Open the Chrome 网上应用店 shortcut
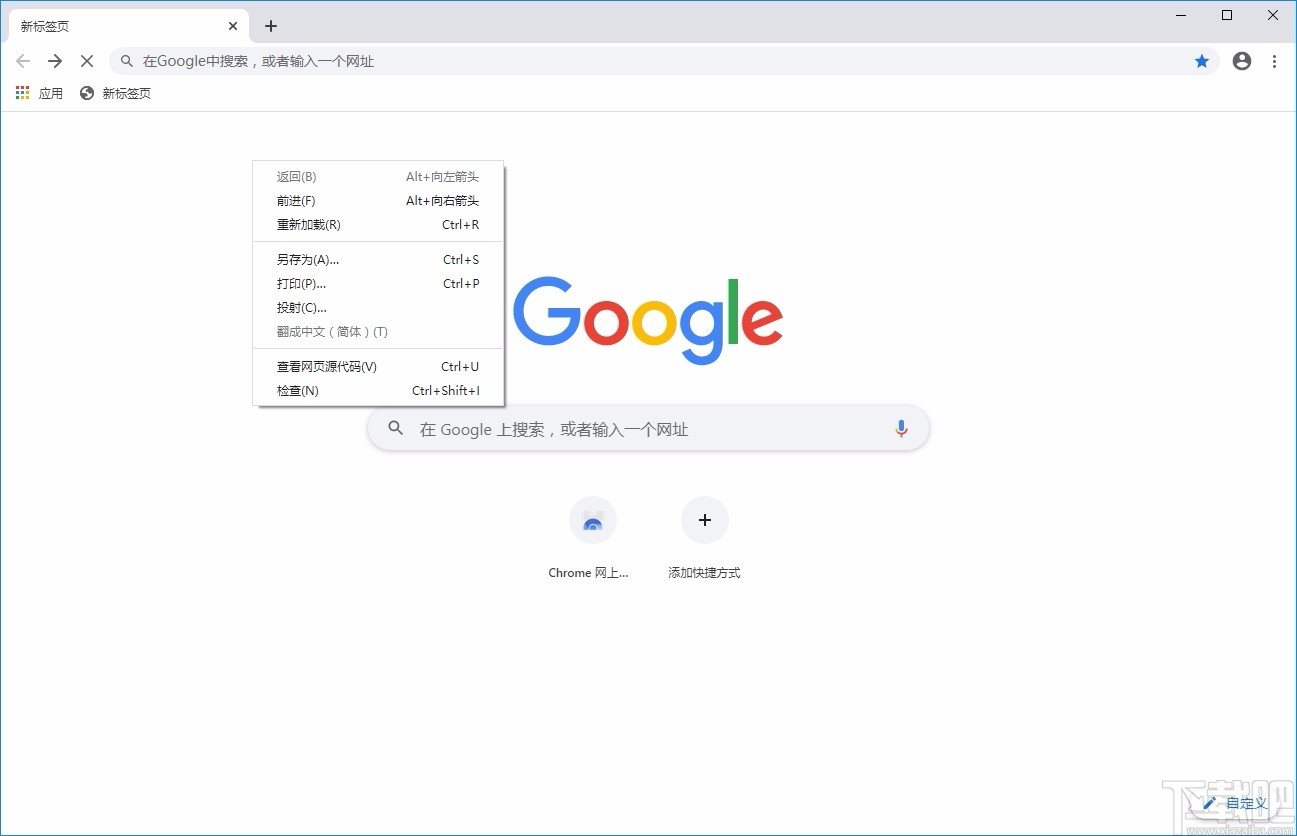 click(593, 520)
